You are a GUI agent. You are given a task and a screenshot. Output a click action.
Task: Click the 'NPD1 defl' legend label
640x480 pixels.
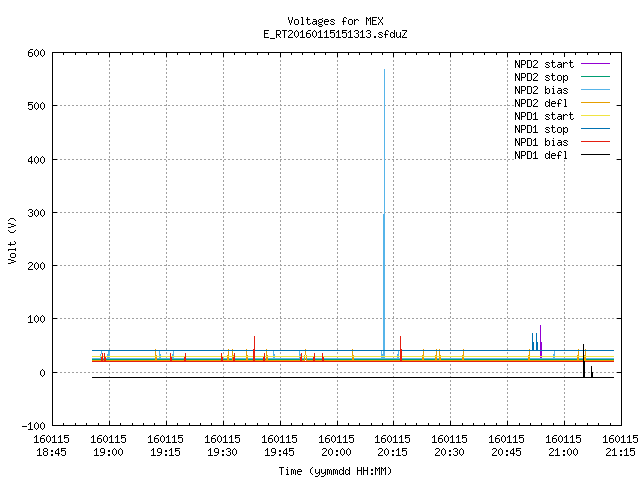[541, 156]
